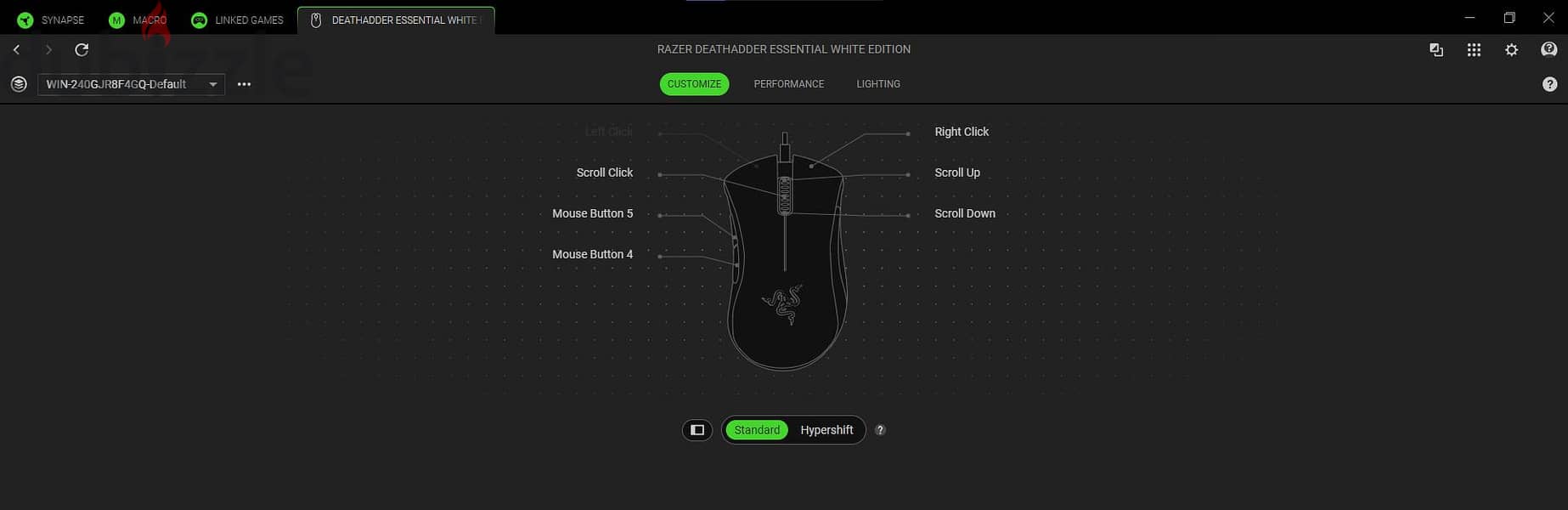
Task: Click the Razer Synapse logo icon
Action: click(x=25, y=20)
